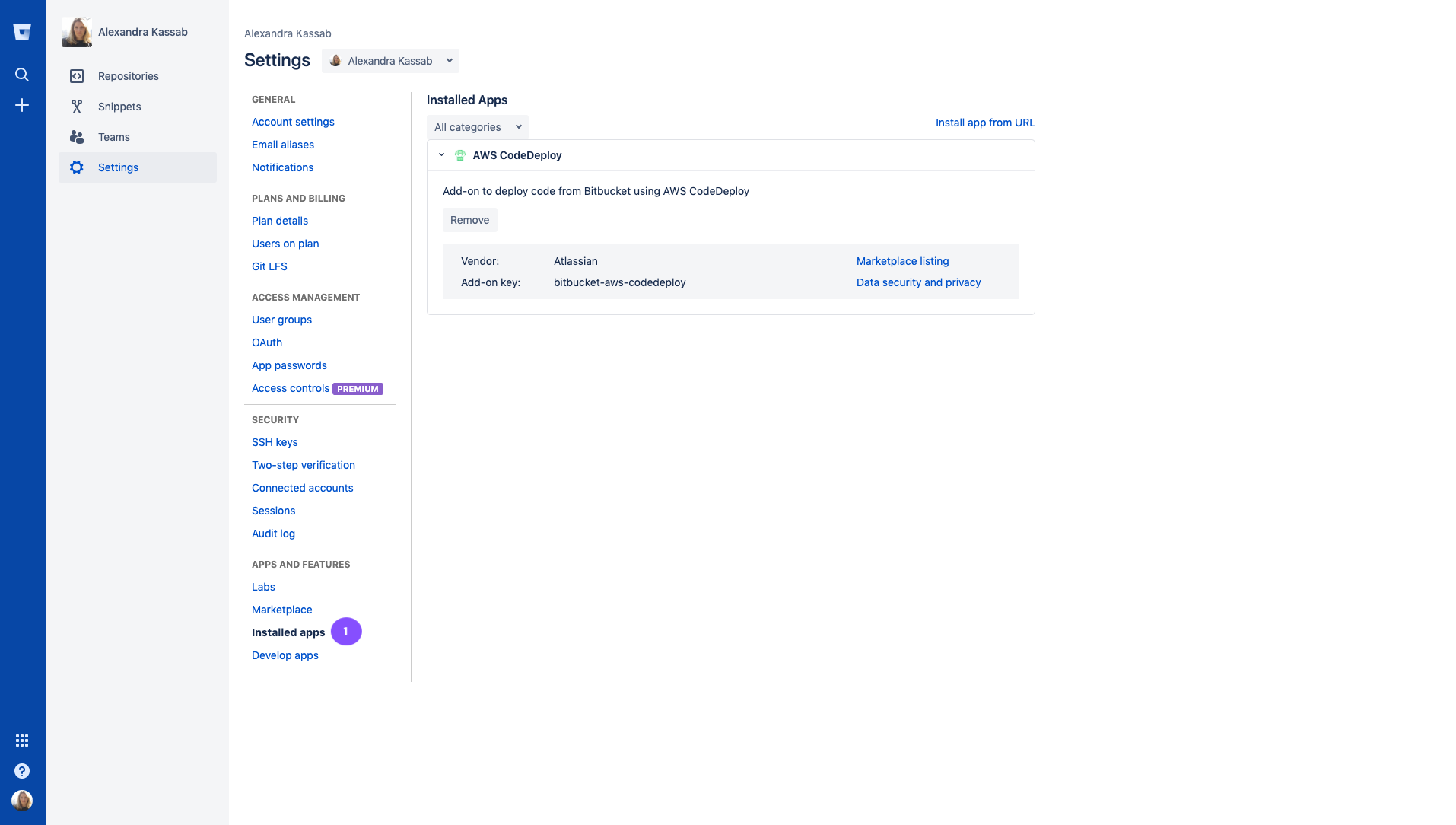
Task: Click the Teams people icon
Action: coord(77,137)
